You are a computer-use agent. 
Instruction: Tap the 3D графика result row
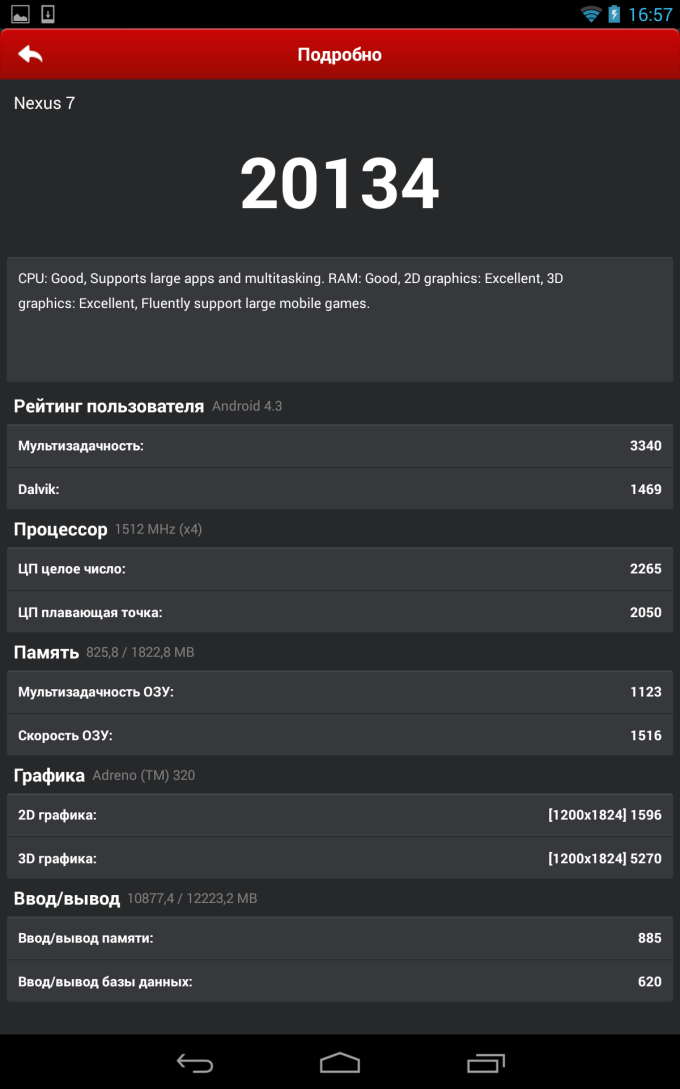[x=340, y=859]
